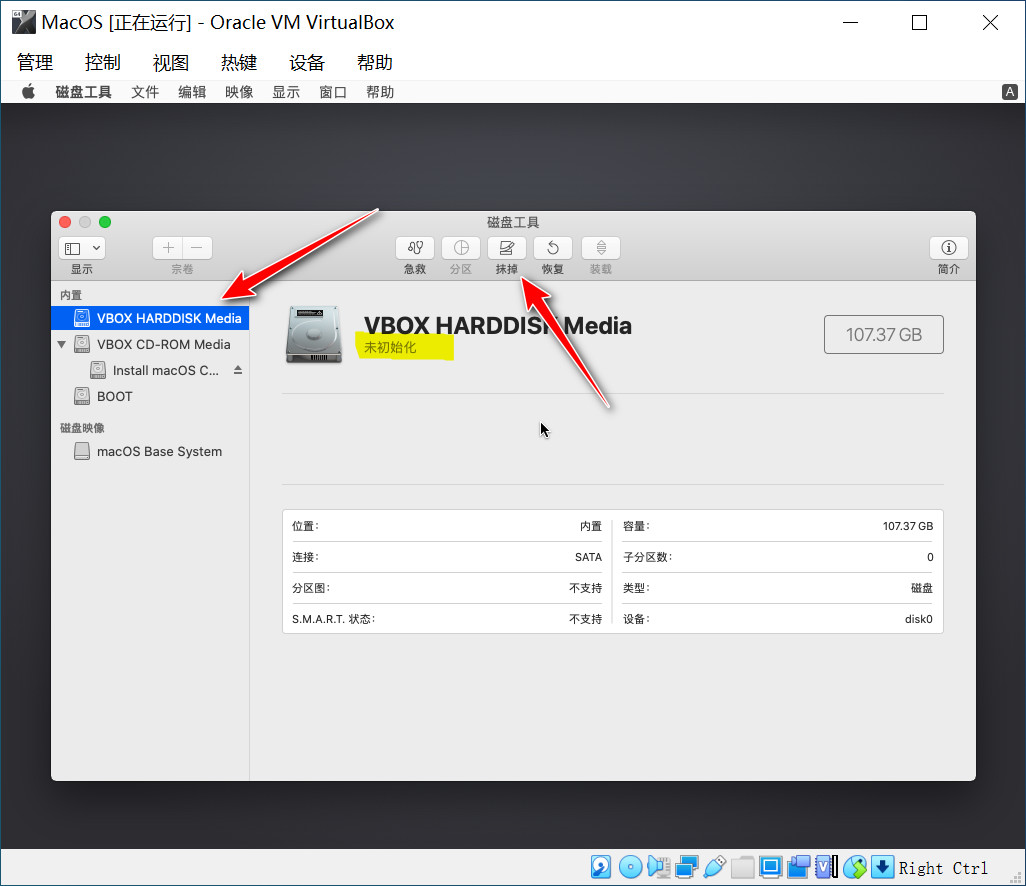This screenshot has height=886, width=1026.
Task: Open the sidebar display (显示) dropdown
Action: [x=82, y=248]
